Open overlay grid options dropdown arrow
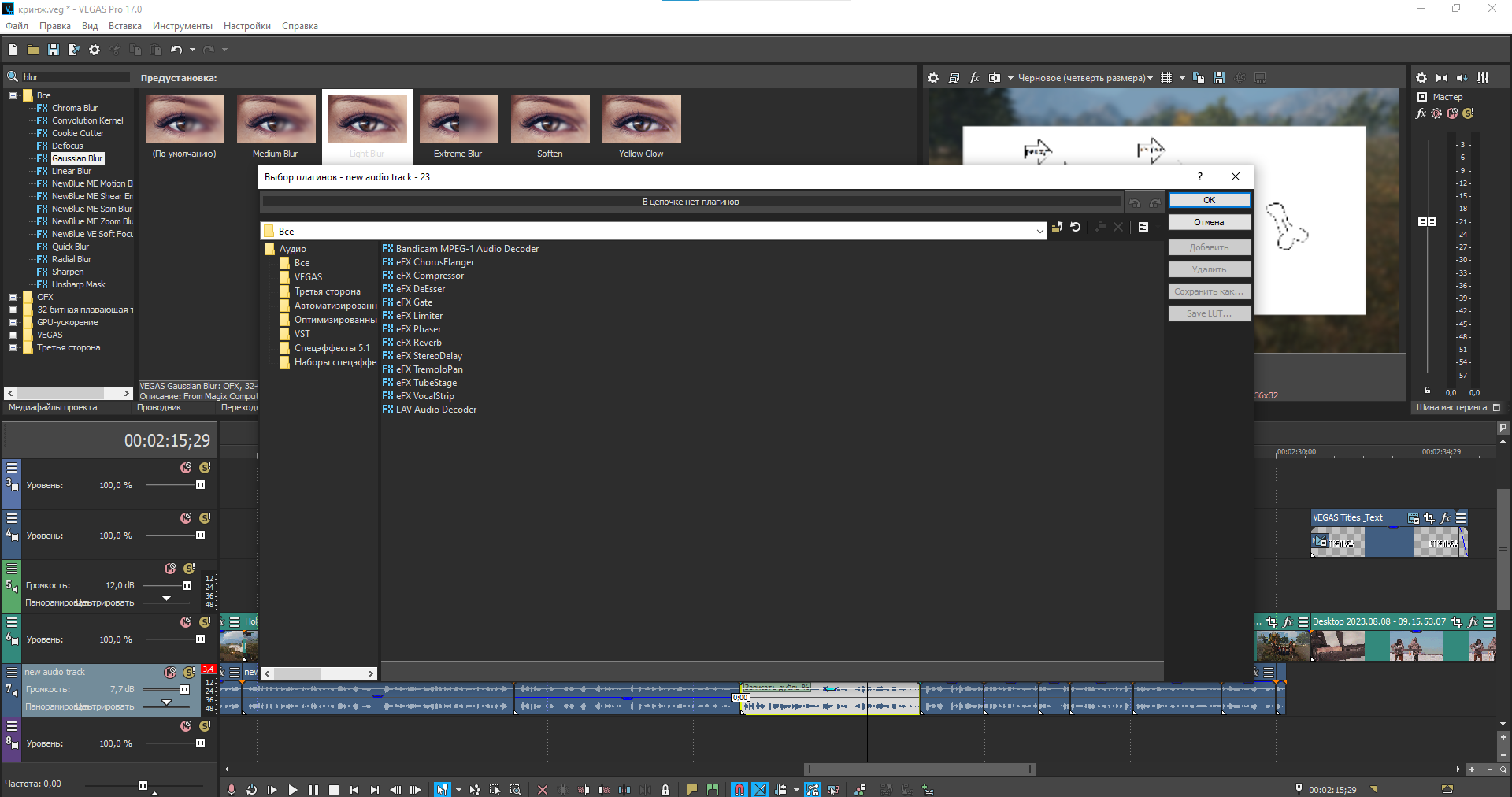Image resolution: width=1512 pixels, height=797 pixels. pyautogui.click(x=1182, y=78)
